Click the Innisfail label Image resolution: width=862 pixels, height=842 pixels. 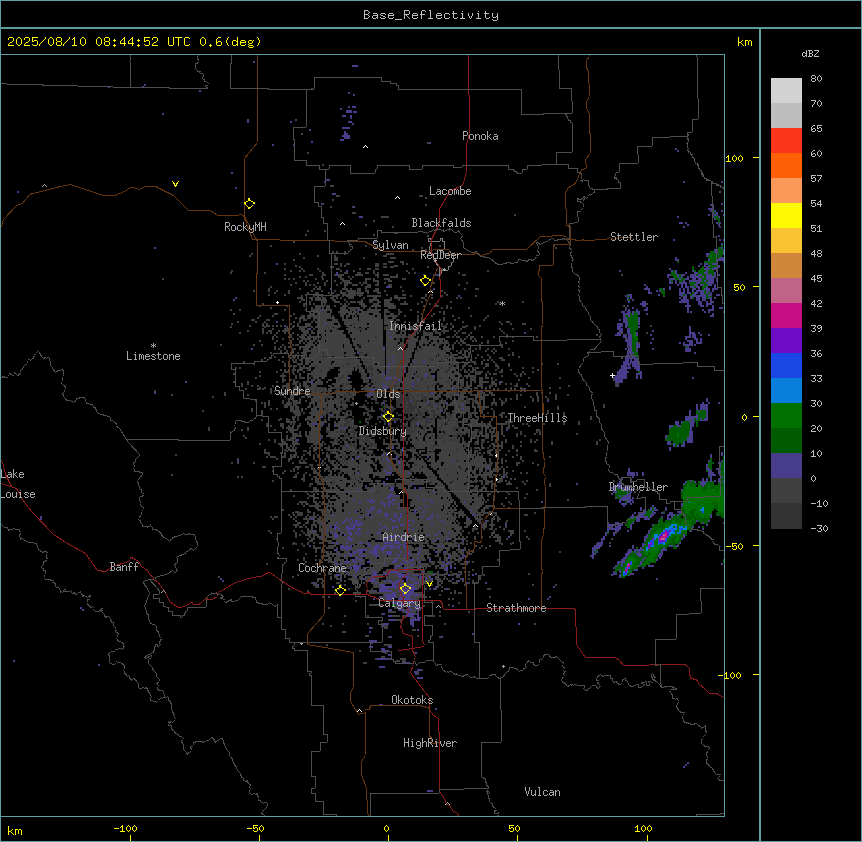(x=415, y=326)
